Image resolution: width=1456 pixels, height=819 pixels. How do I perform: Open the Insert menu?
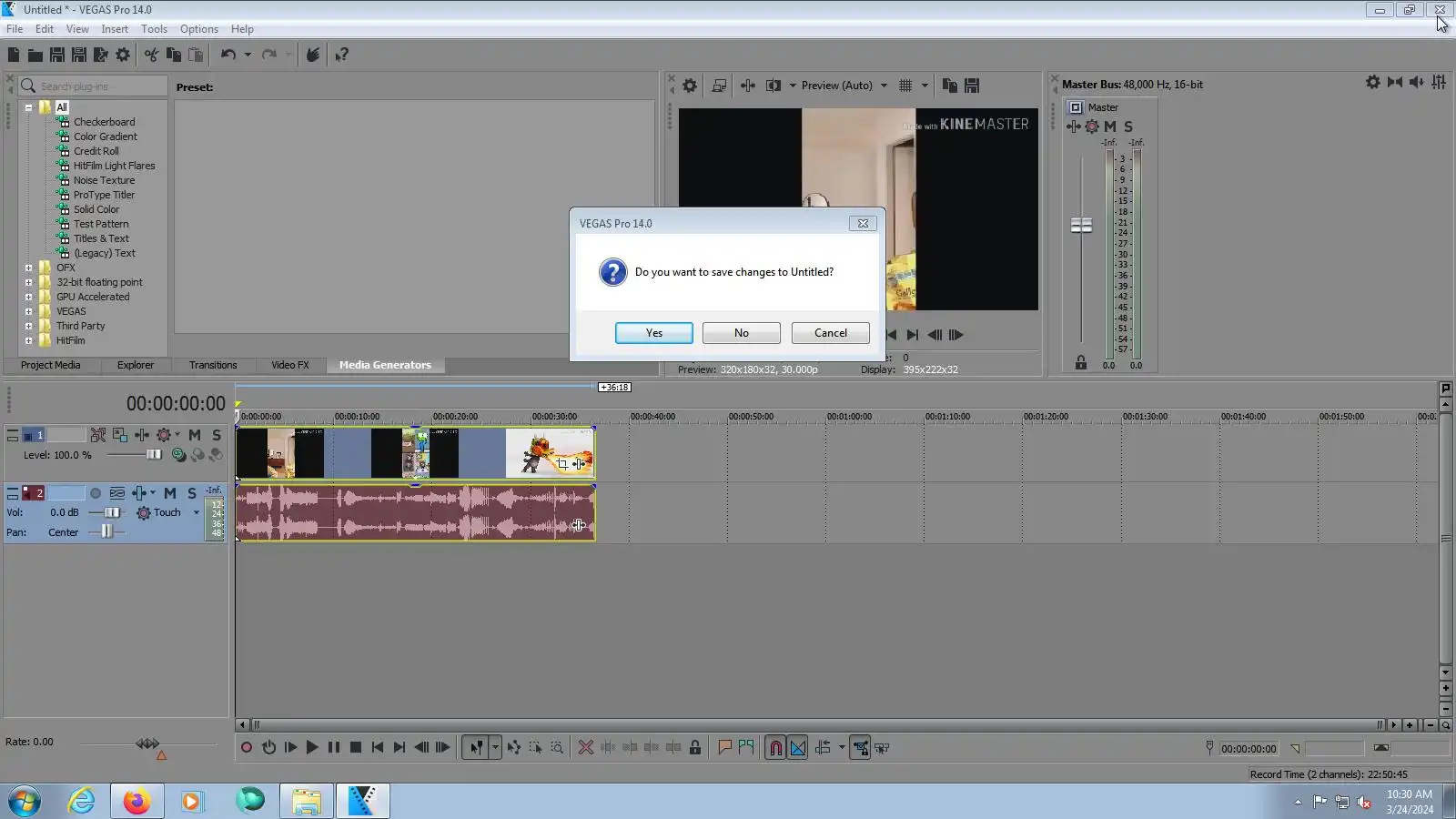click(x=115, y=29)
